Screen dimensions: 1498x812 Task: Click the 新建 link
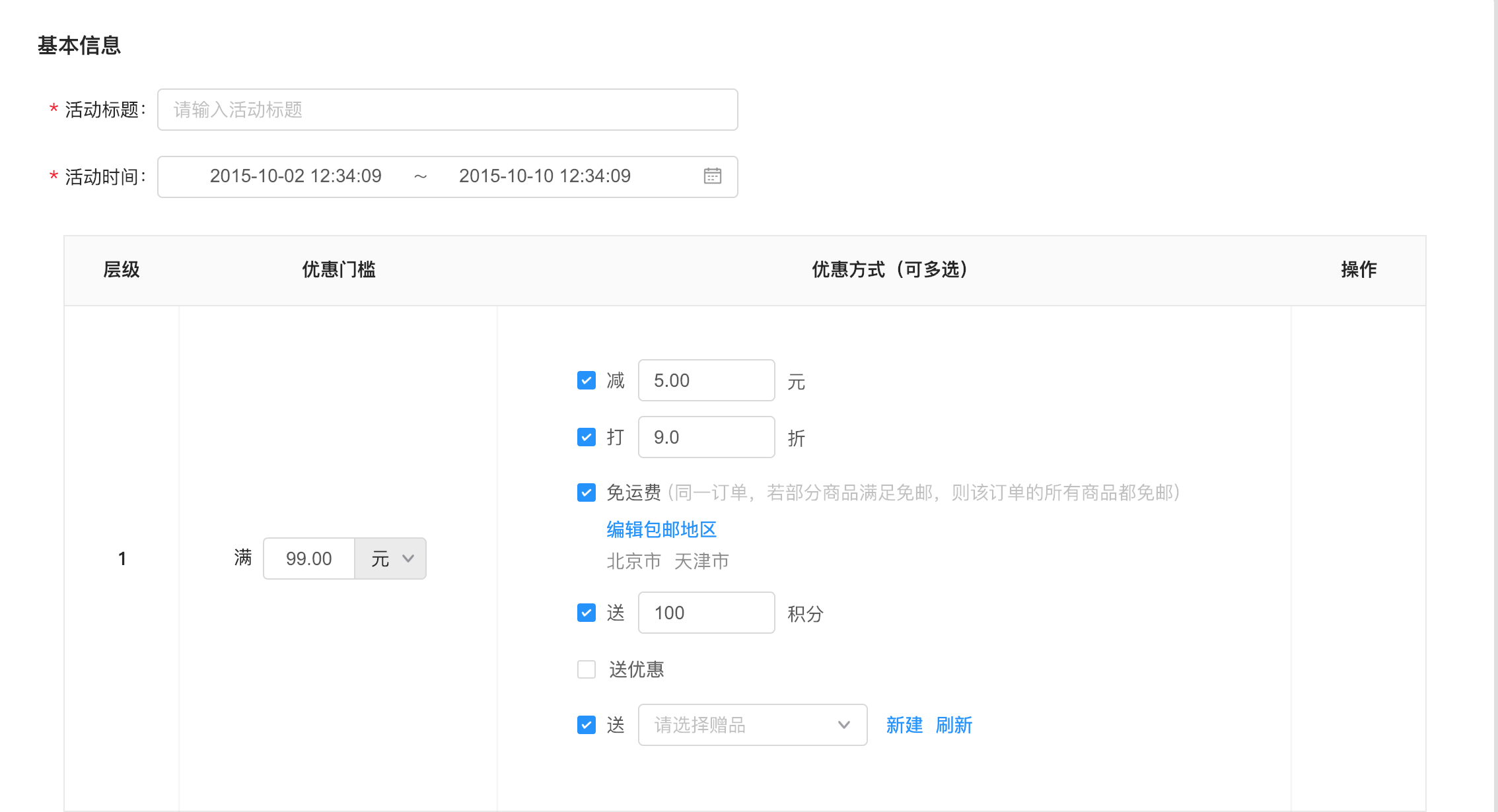click(904, 725)
